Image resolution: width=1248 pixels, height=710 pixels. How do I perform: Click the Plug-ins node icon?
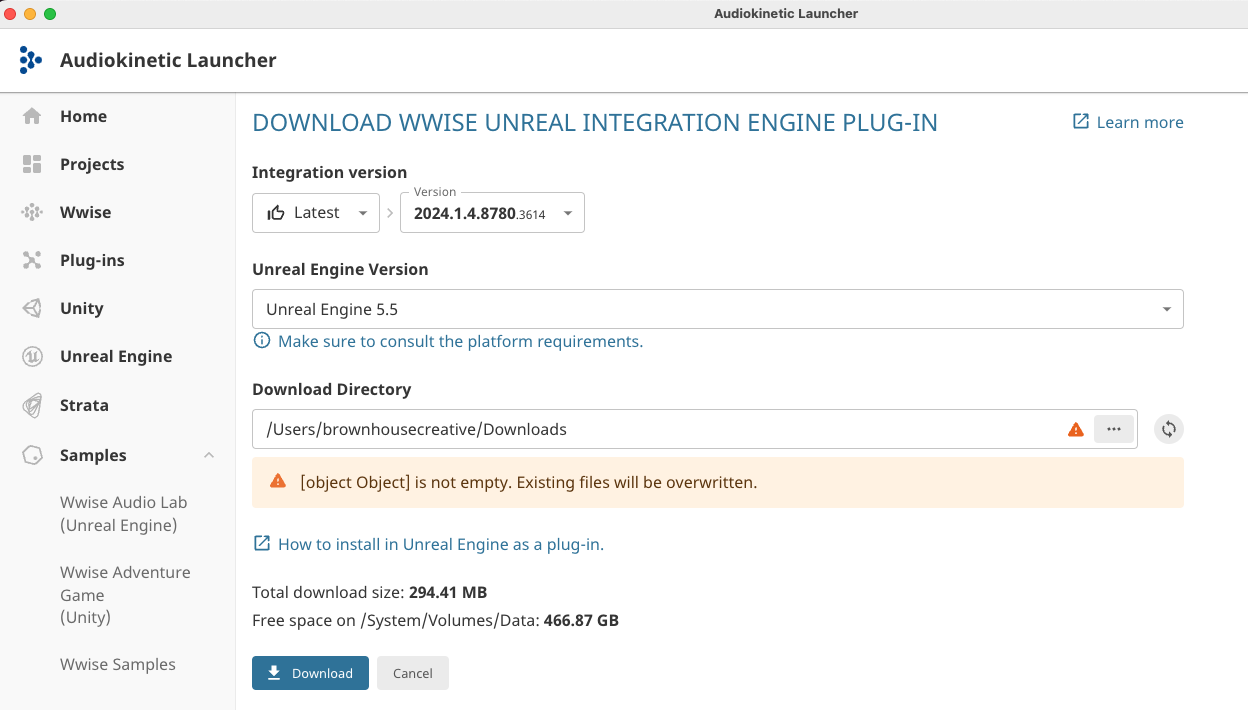coord(32,260)
